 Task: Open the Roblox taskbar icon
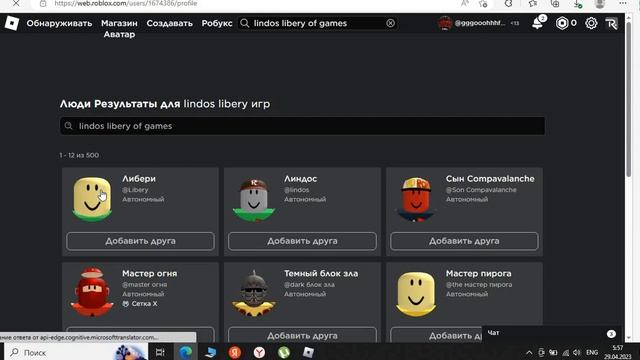pos(308,352)
